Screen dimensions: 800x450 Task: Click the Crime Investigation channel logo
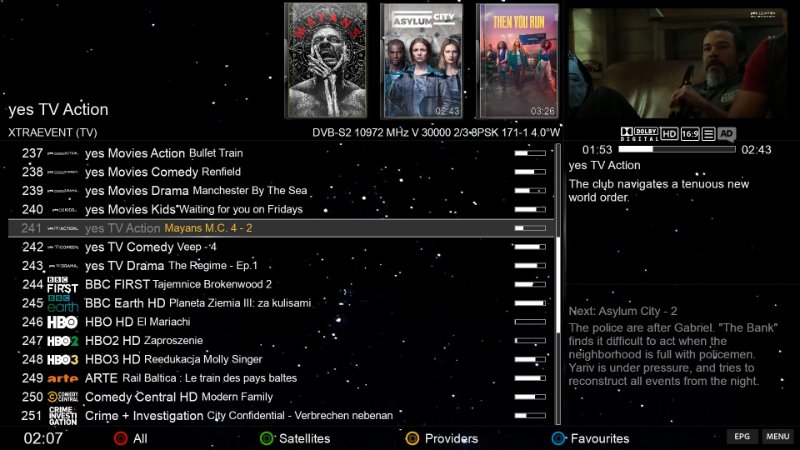pyautogui.click(x=62, y=416)
